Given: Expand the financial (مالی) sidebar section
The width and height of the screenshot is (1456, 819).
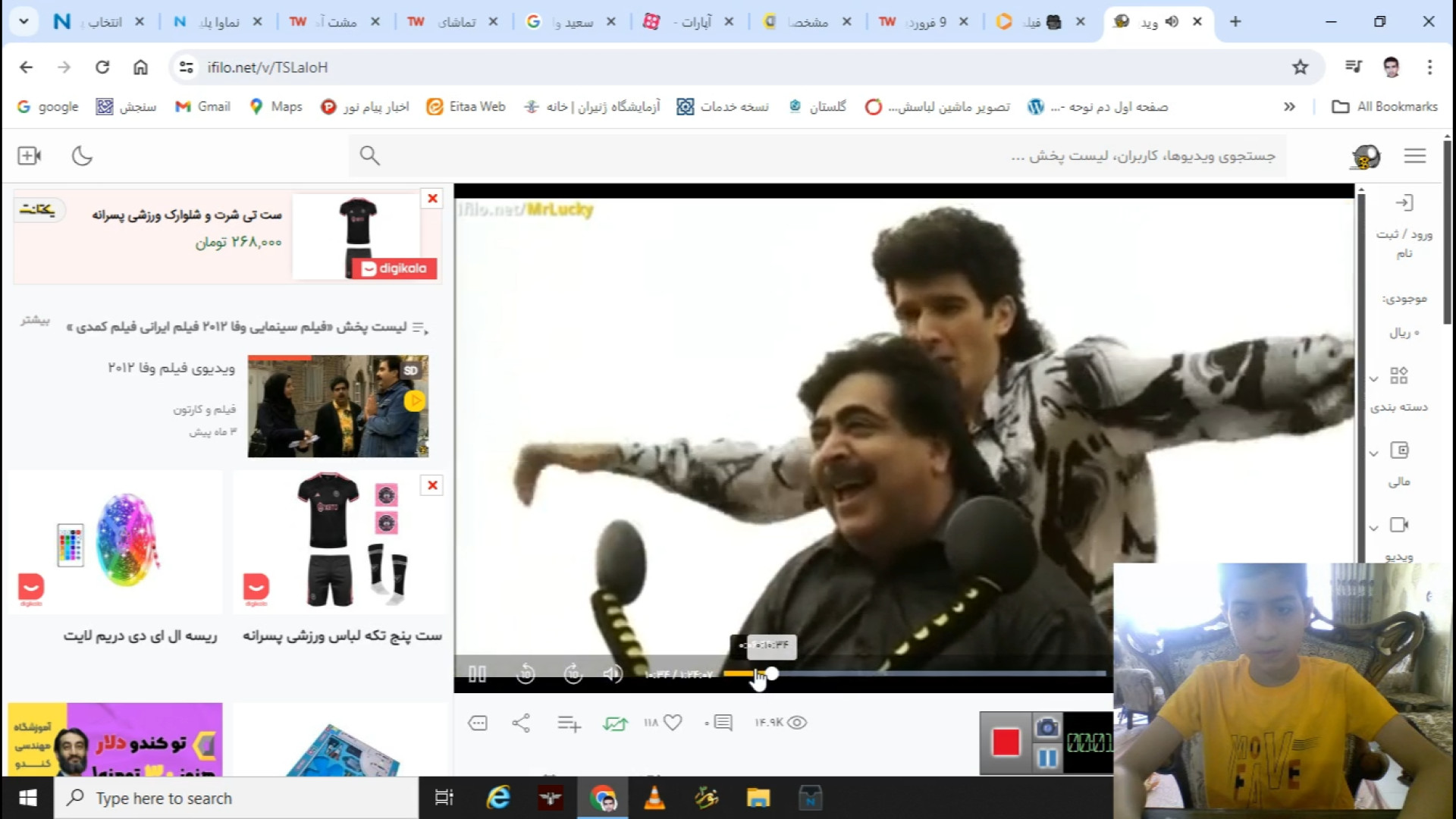Looking at the screenshot, I should (x=1399, y=463).
